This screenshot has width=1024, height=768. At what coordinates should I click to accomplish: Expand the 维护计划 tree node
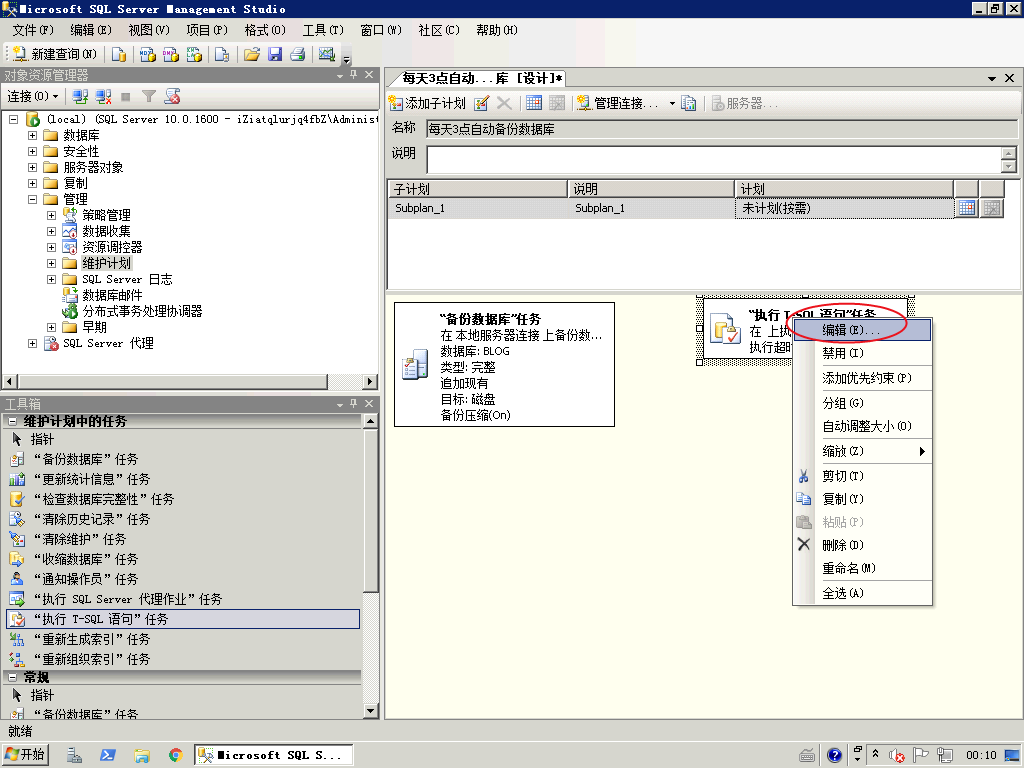click(x=52, y=263)
